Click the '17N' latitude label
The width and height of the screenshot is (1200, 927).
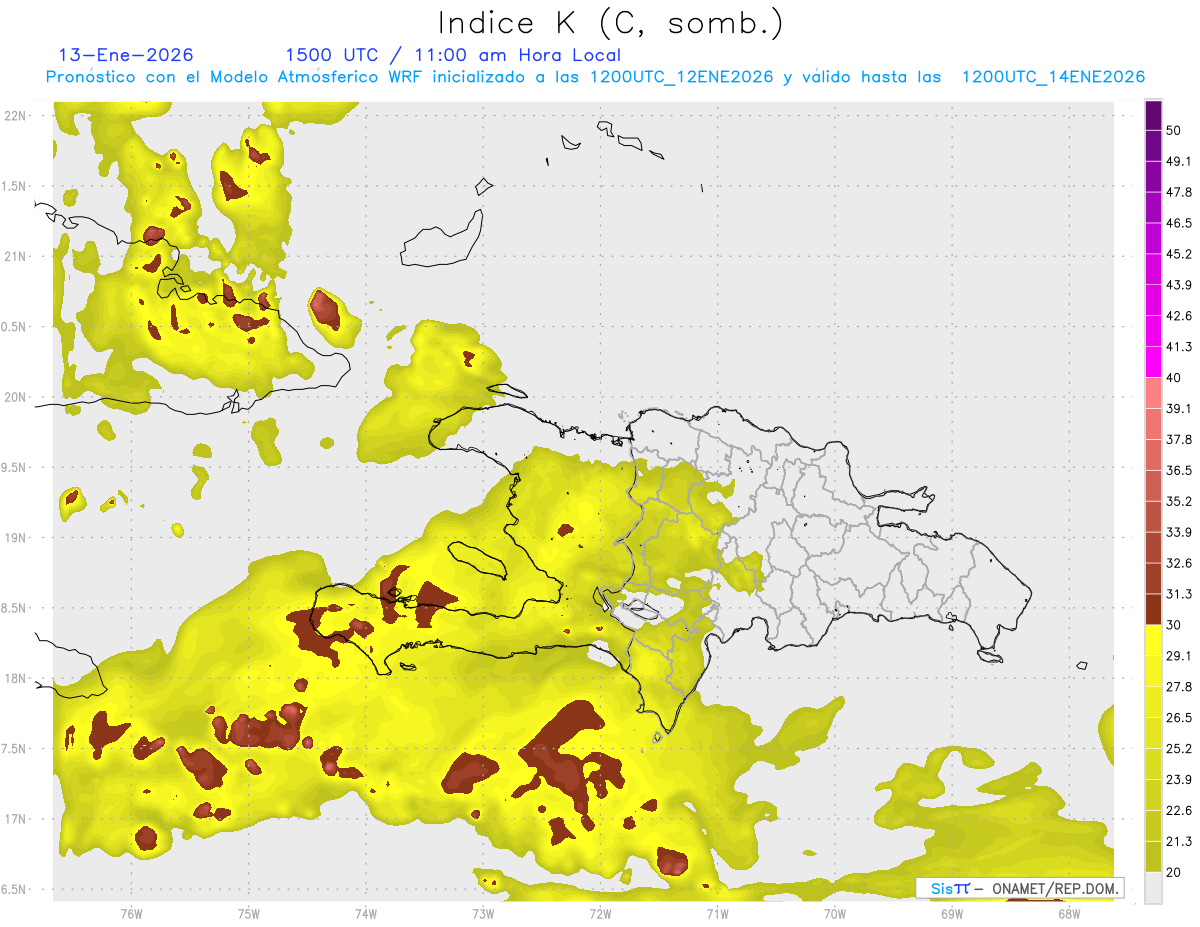pos(15,820)
